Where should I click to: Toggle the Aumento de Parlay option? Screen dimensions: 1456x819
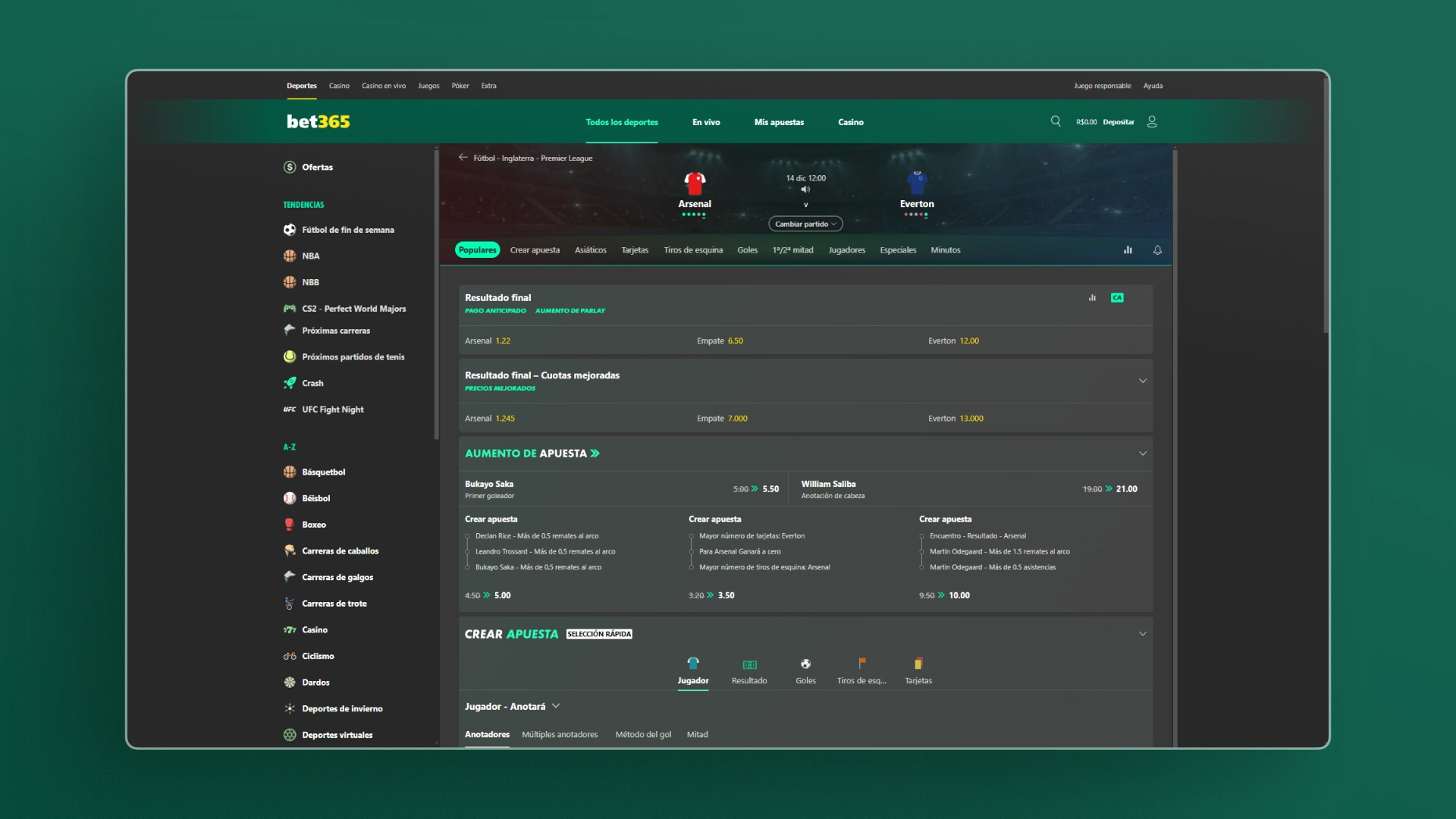pyautogui.click(x=569, y=310)
